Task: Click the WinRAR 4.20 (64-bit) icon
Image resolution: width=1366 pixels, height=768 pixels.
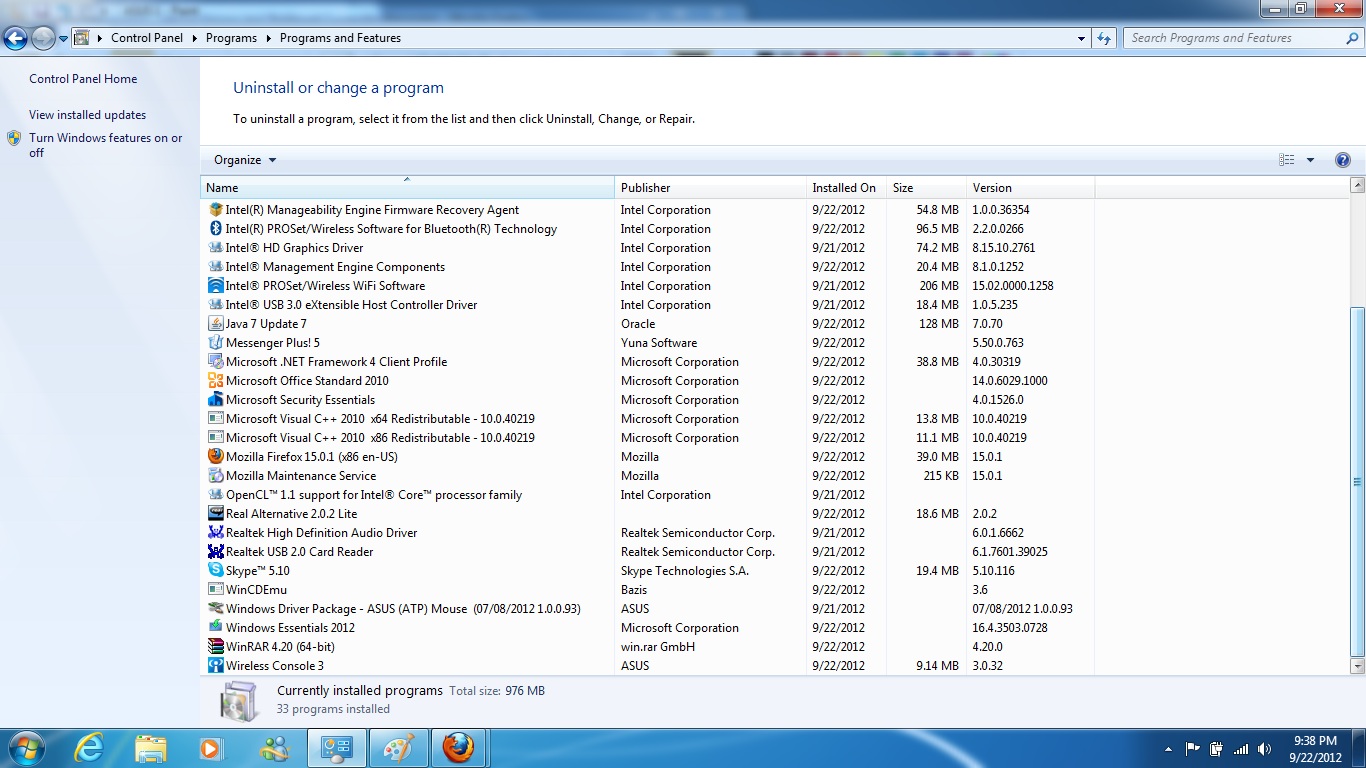Action: coord(215,647)
